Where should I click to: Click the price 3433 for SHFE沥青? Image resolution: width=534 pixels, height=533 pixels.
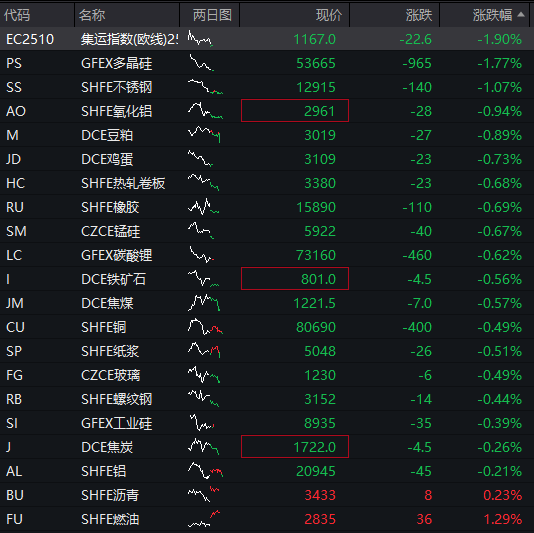tap(320, 495)
